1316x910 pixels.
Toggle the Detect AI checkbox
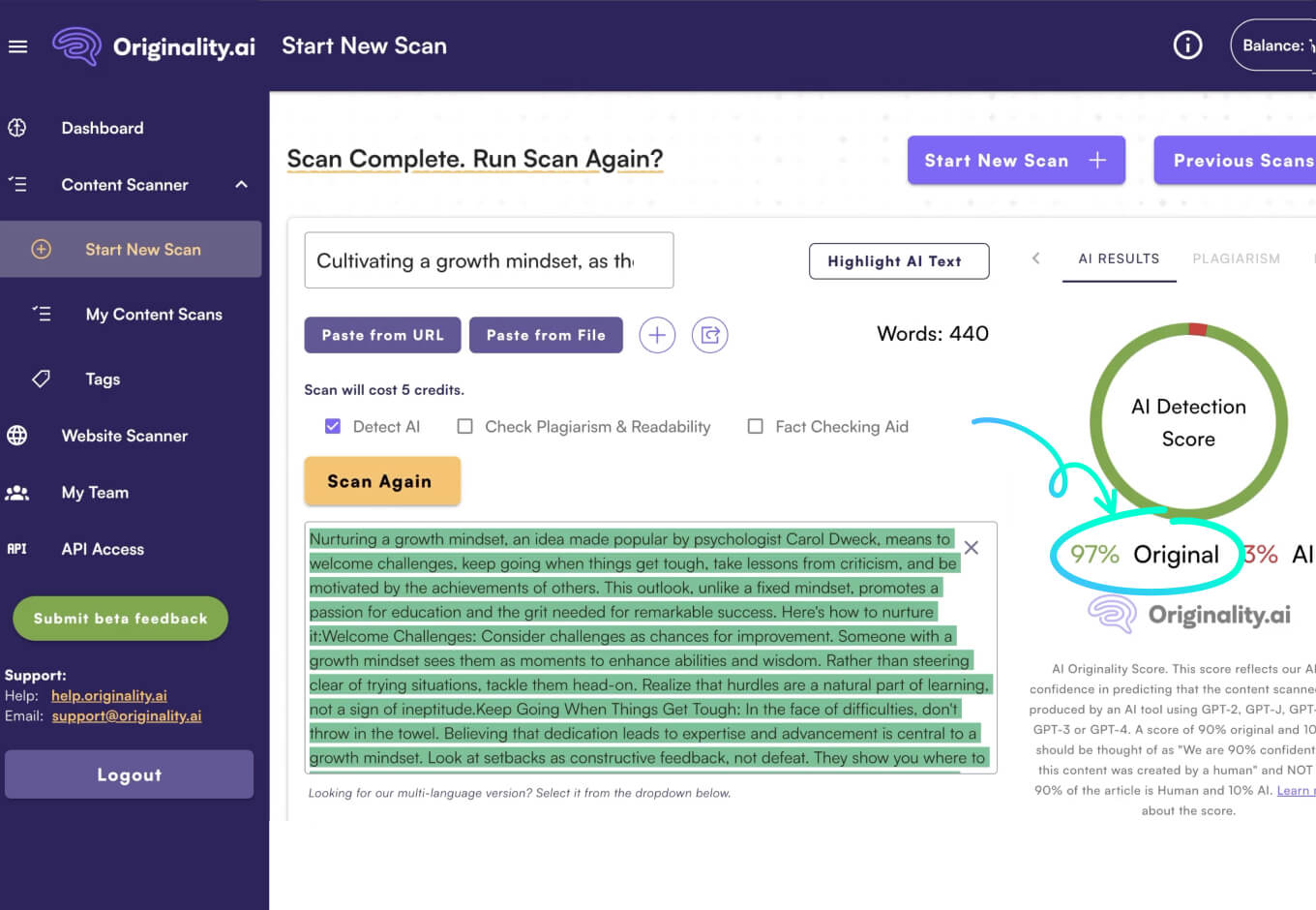coord(333,426)
